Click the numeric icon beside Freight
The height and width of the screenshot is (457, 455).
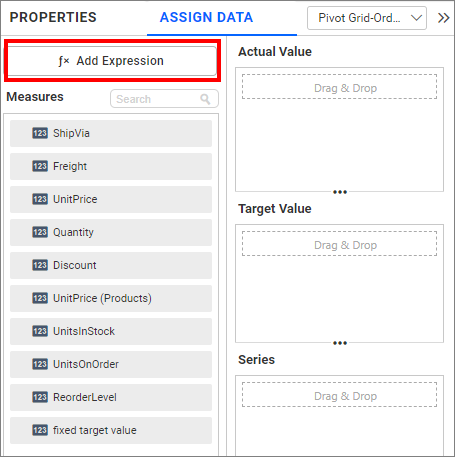tap(40, 166)
